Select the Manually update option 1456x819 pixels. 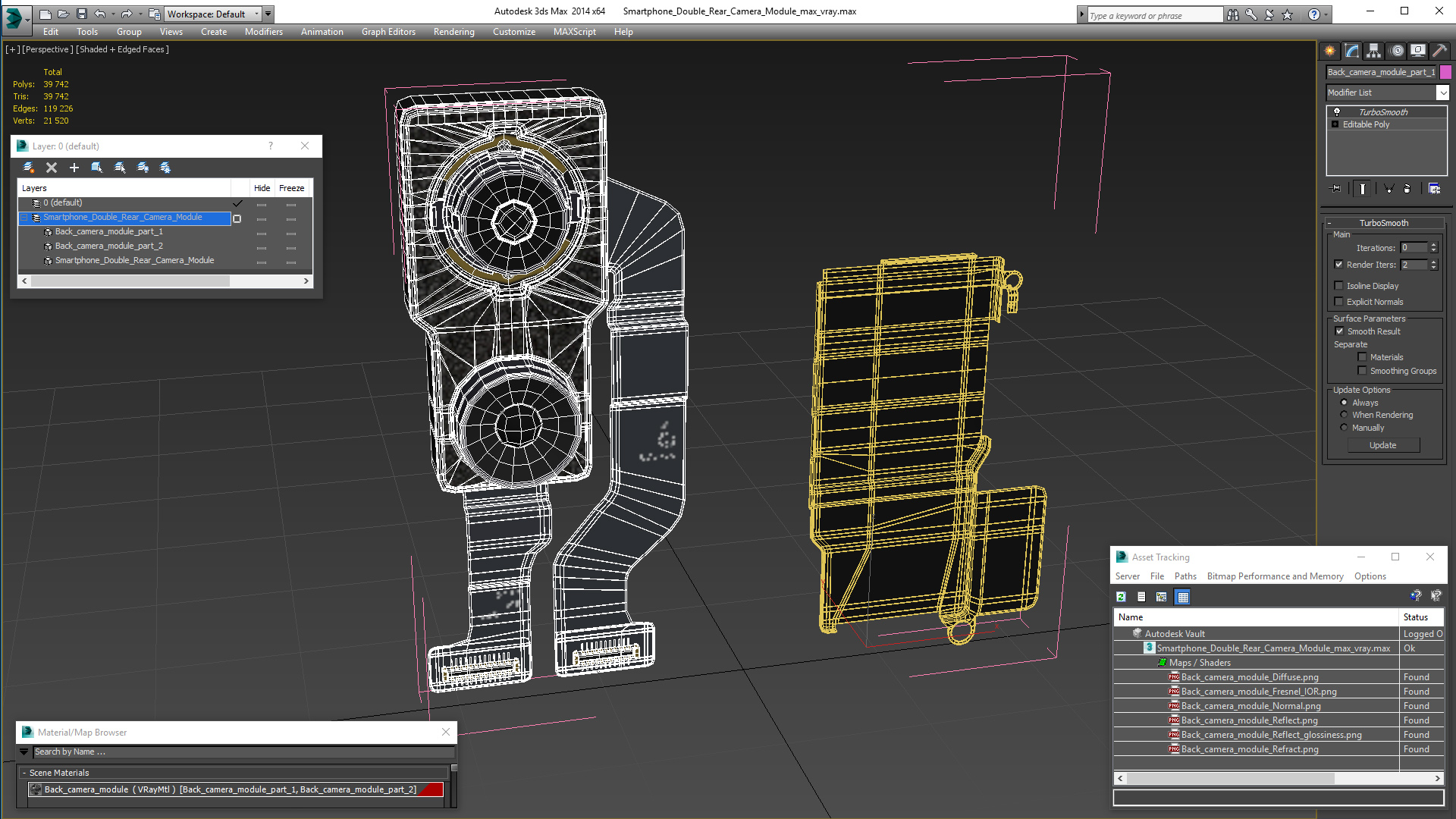pos(1344,428)
